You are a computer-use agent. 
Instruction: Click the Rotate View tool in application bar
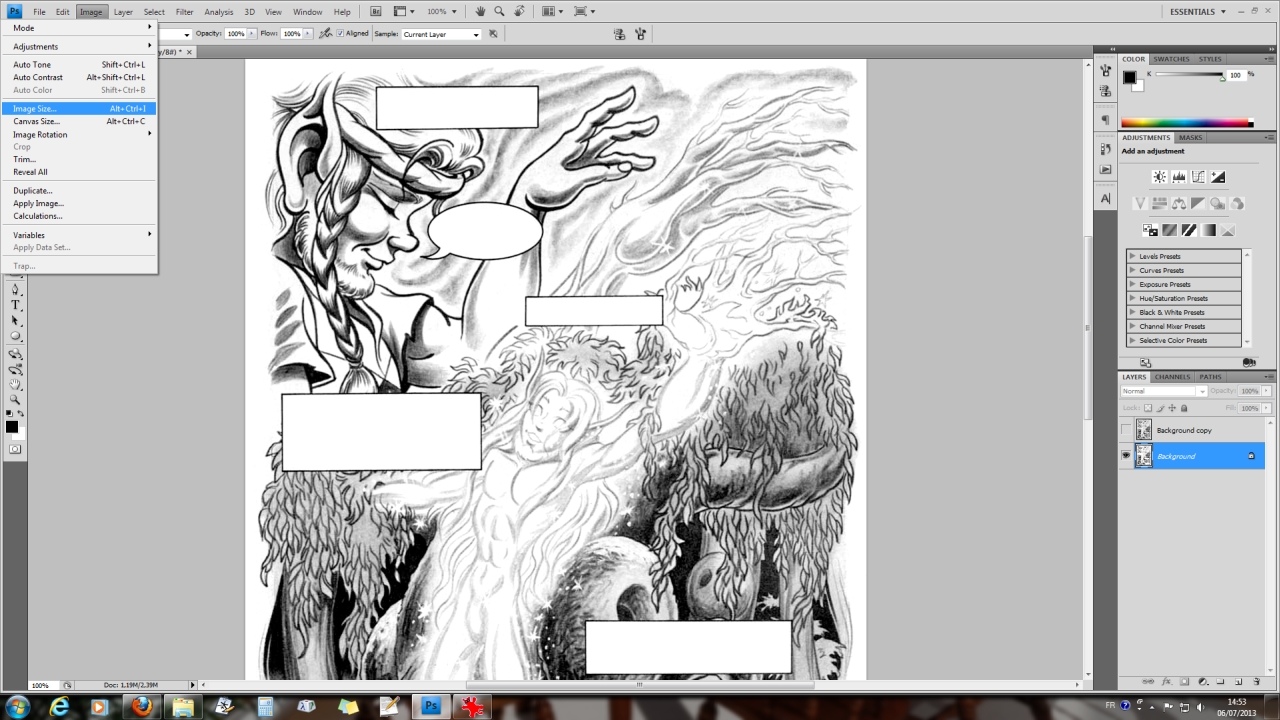click(518, 12)
